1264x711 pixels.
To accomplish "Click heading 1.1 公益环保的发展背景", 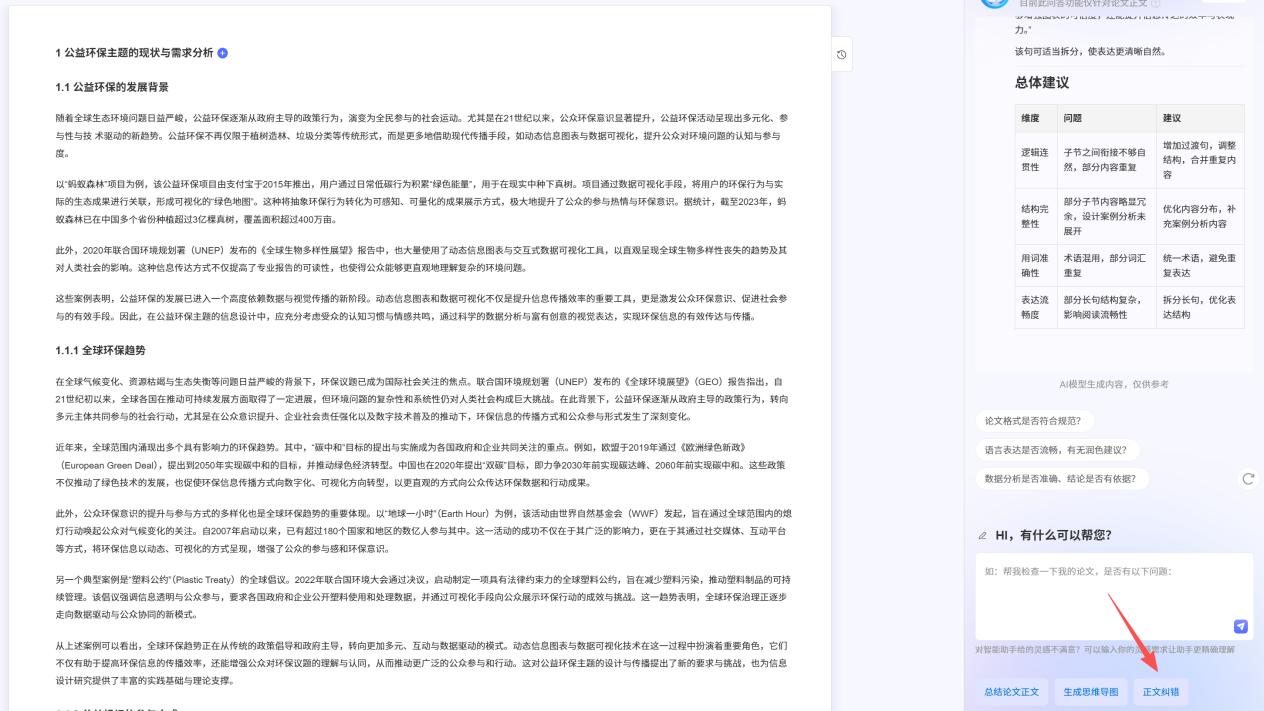I will pos(112,87).
